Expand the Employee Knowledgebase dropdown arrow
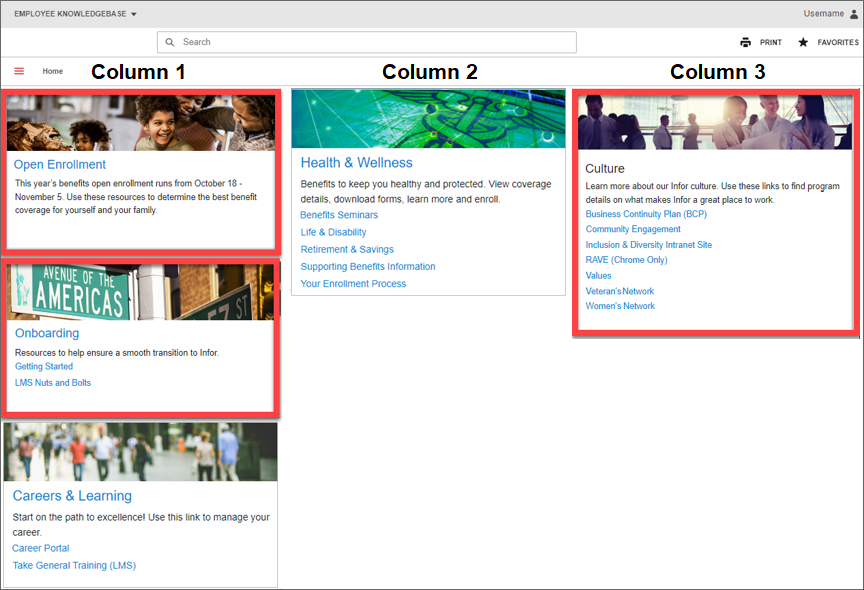 (x=133, y=14)
